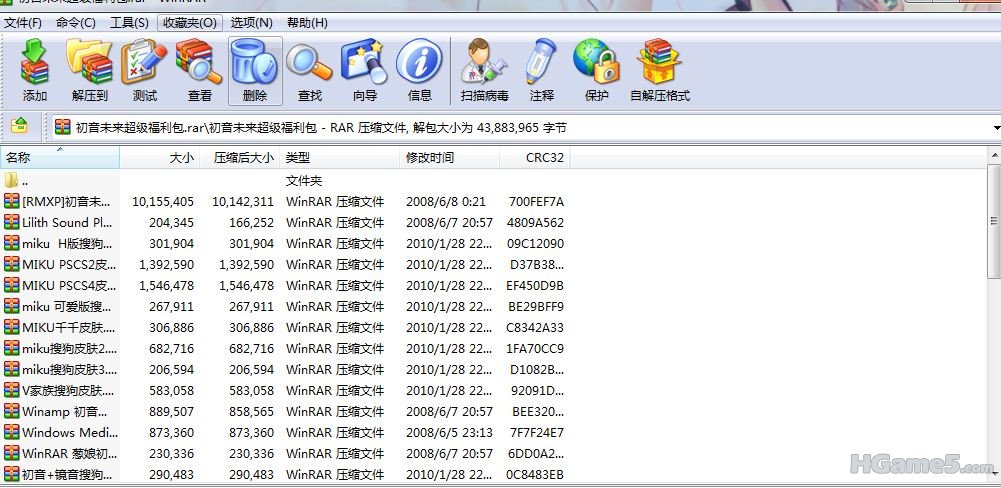Open the 向导 (Wizard) tool

tap(364, 70)
